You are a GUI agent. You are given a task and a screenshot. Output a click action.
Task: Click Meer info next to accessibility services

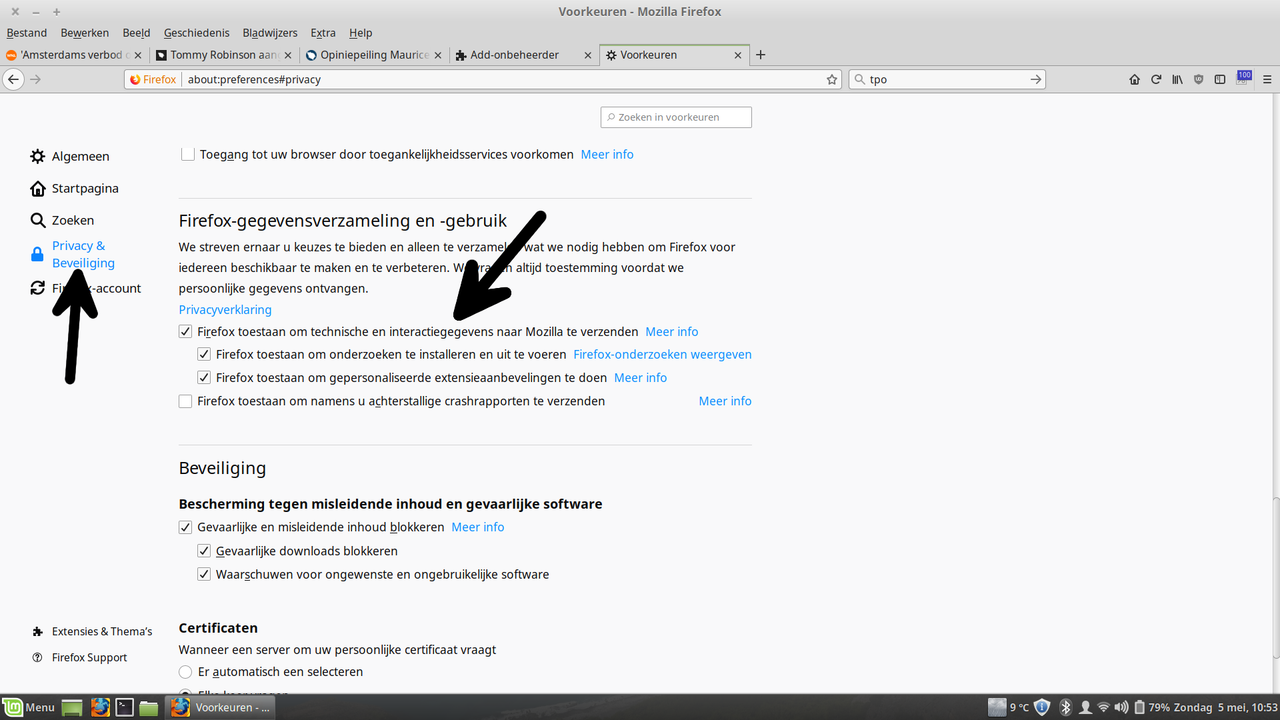(x=607, y=154)
